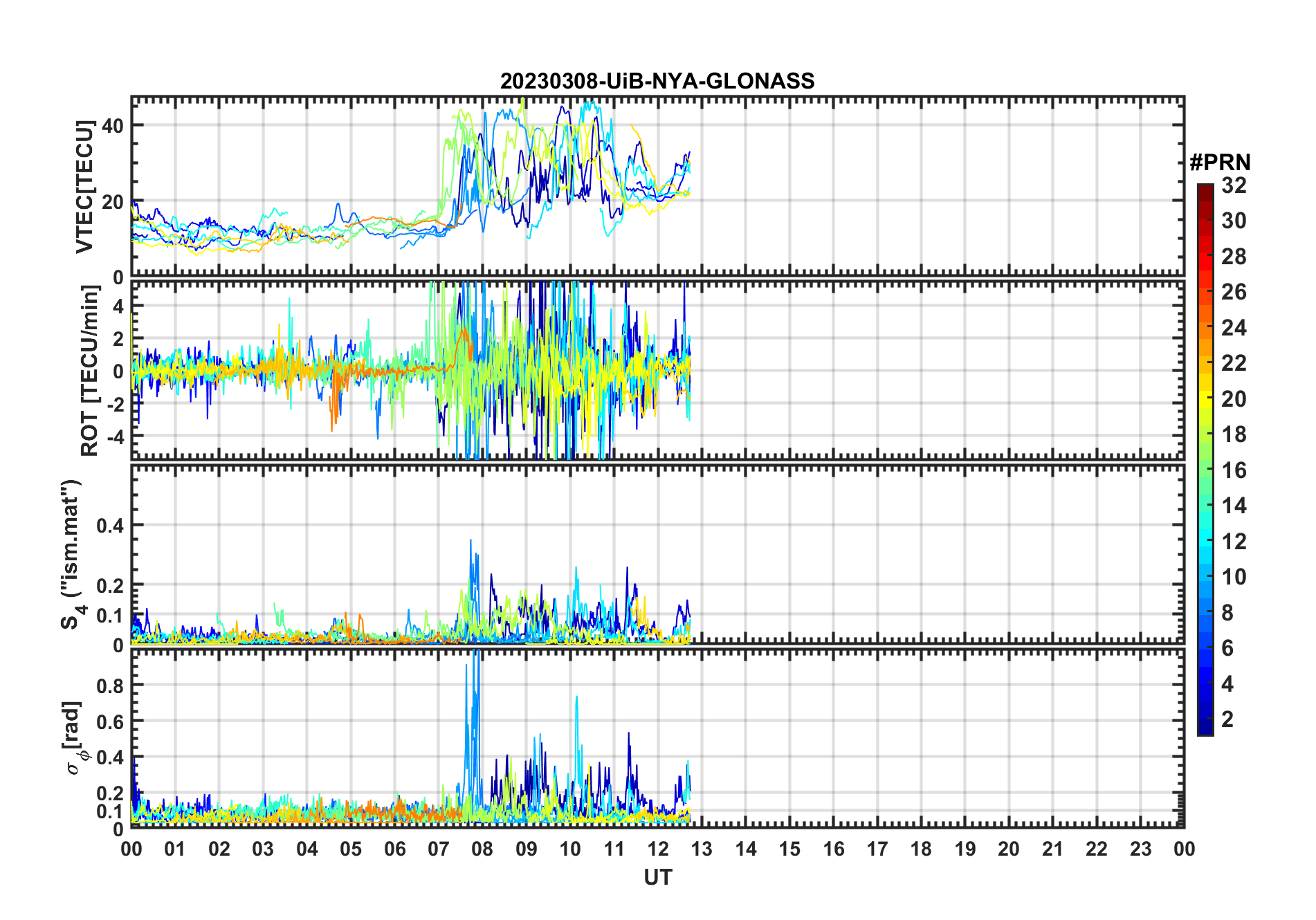The width and height of the screenshot is (1316, 920).
Task: Click PRN colorbar tick label 2
Action: point(1227,719)
